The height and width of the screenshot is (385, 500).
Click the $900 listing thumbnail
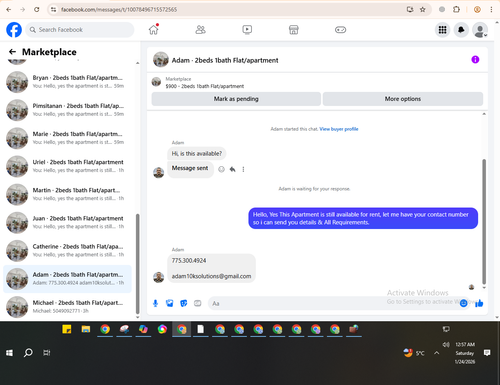(x=156, y=82)
